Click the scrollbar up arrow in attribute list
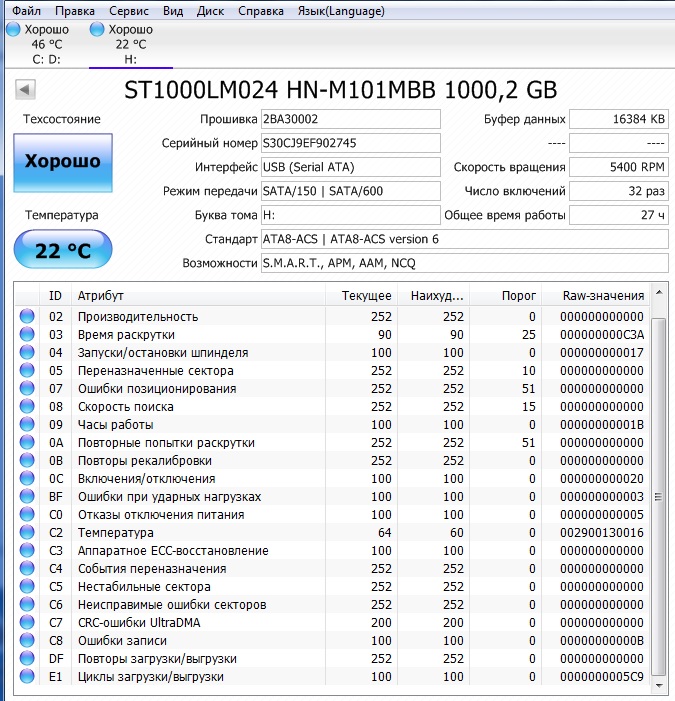This screenshot has height=701, width=675. (x=659, y=293)
